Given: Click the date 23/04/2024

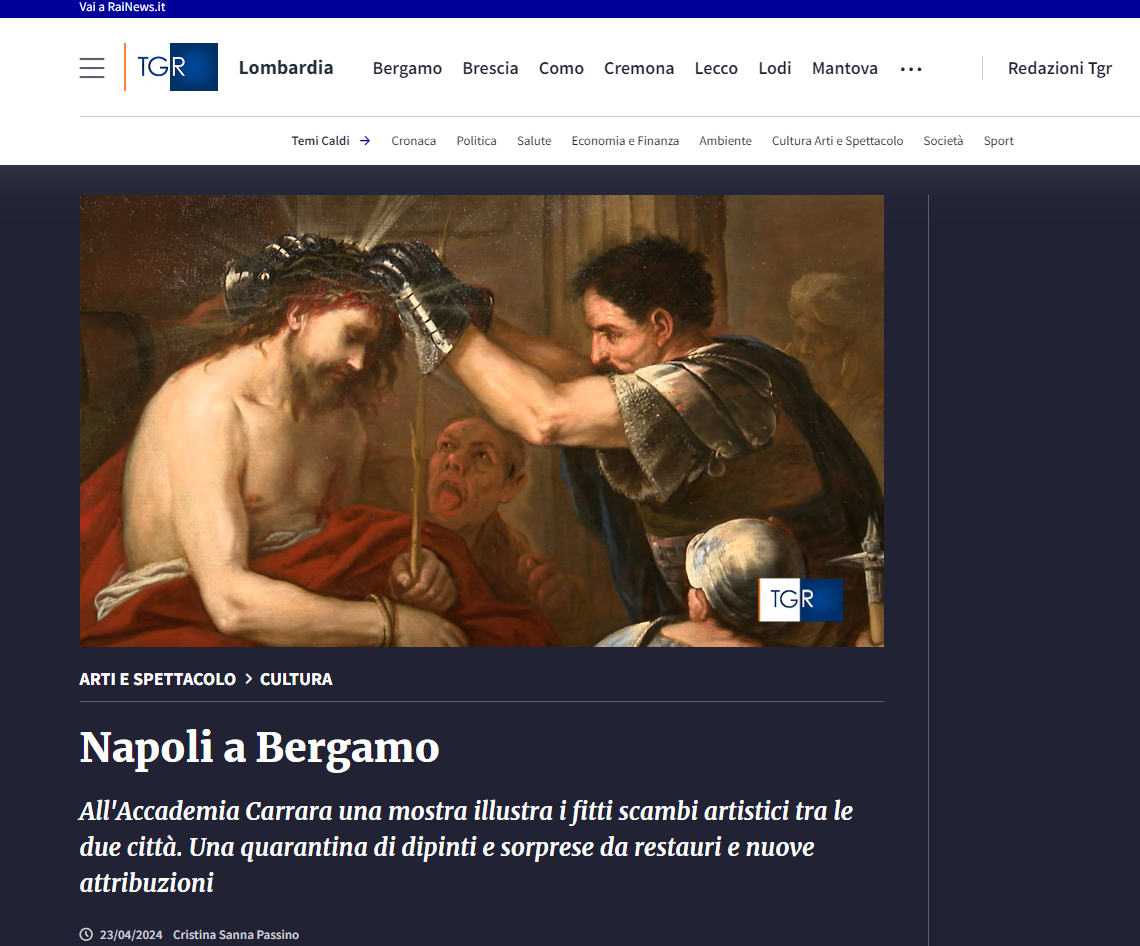Looking at the screenshot, I should pyautogui.click(x=131, y=934).
